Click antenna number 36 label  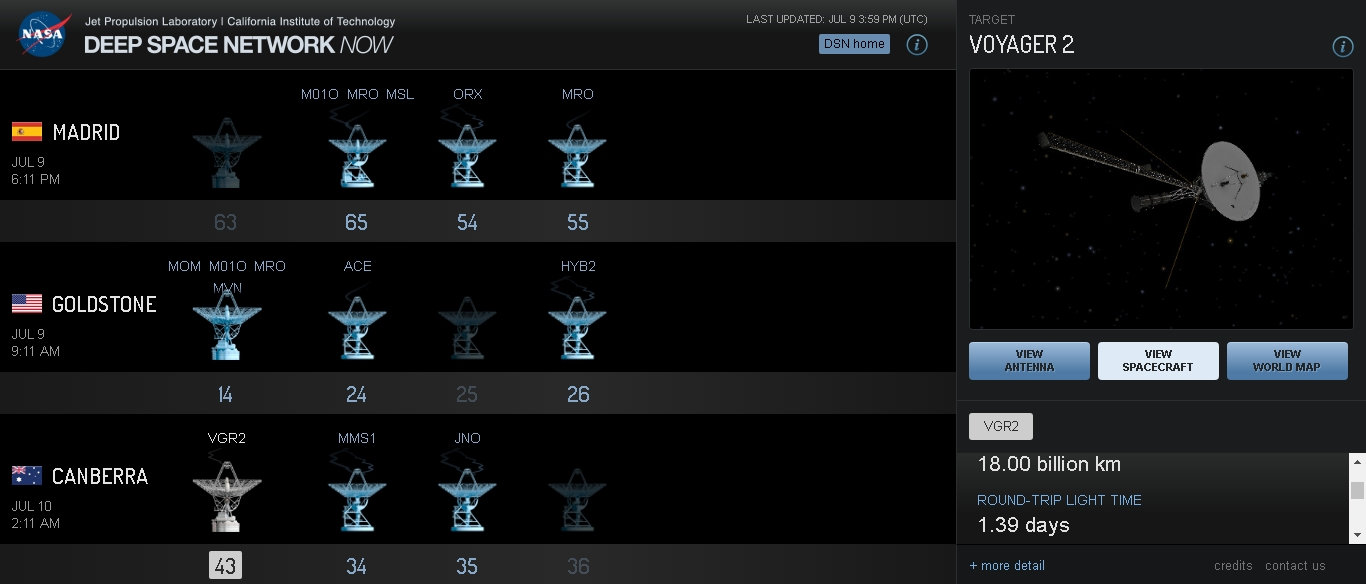(578, 566)
